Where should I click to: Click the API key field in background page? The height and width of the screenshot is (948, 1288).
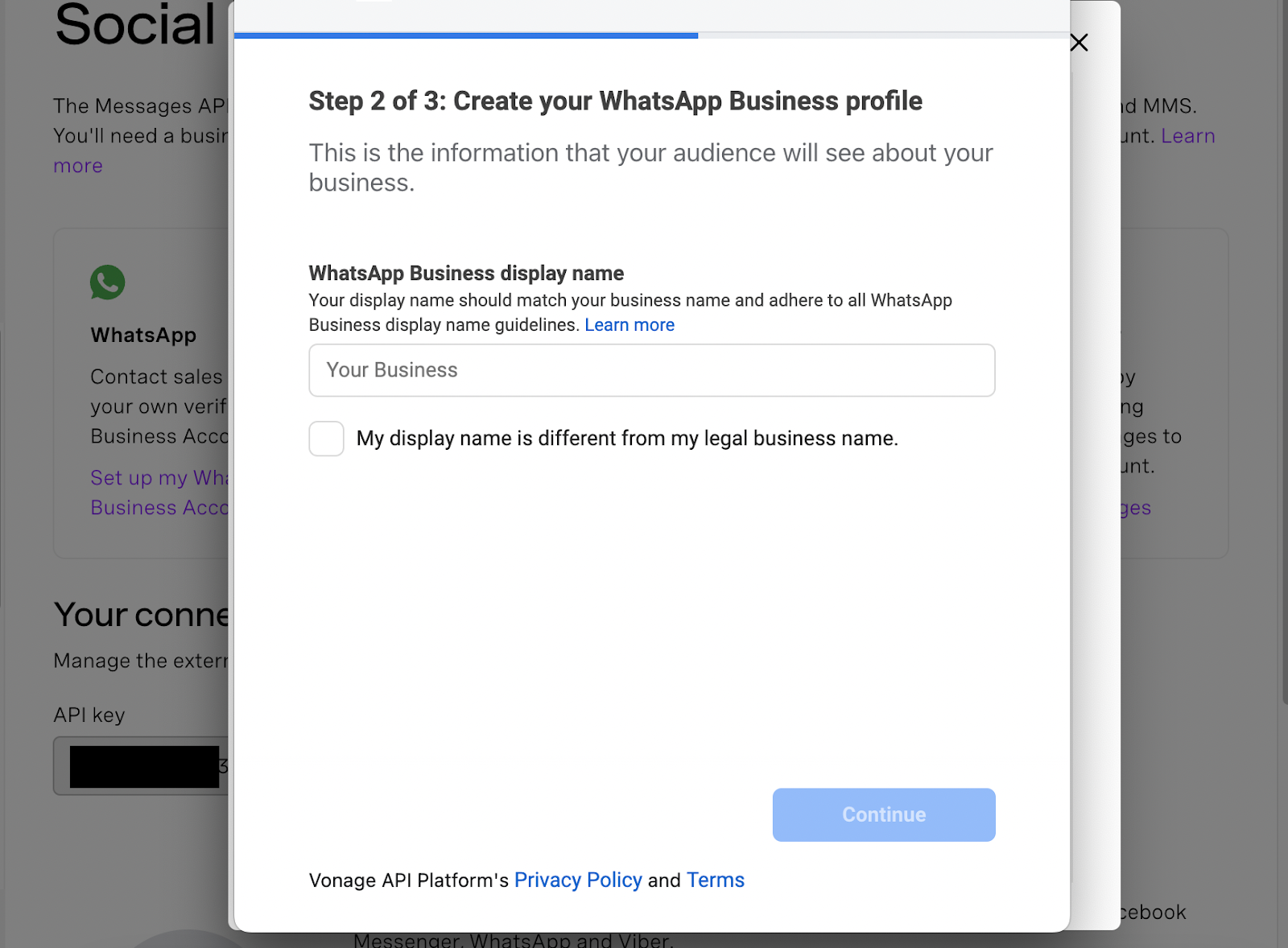click(142, 766)
